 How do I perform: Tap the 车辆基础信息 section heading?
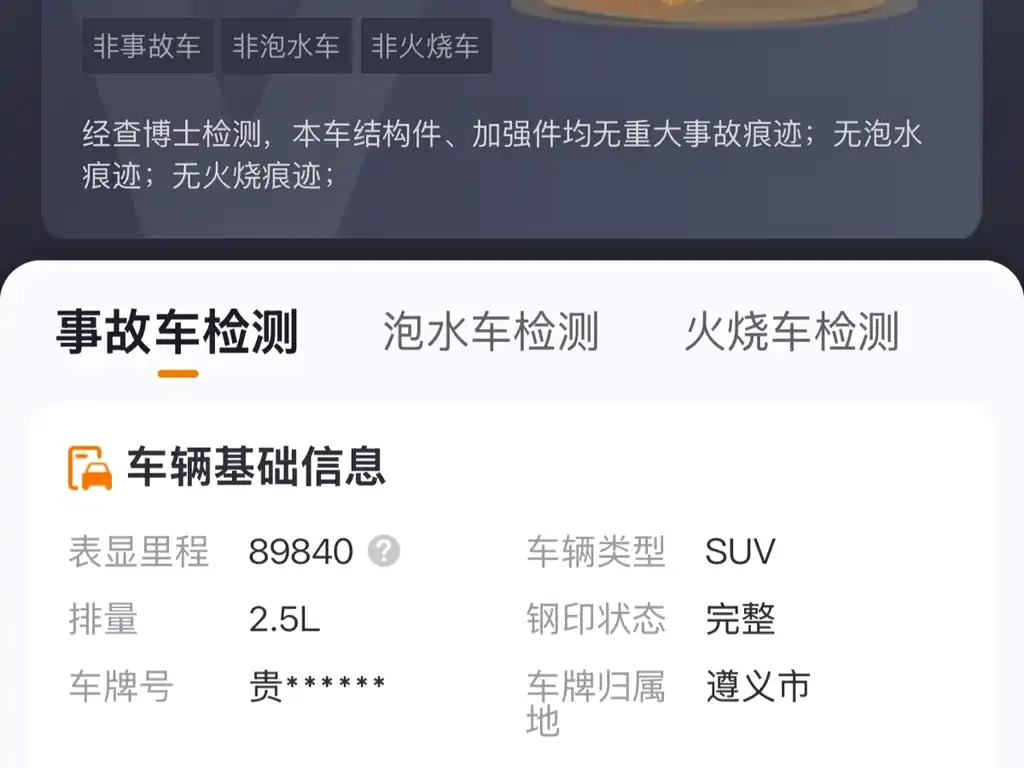[x=256, y=467]
